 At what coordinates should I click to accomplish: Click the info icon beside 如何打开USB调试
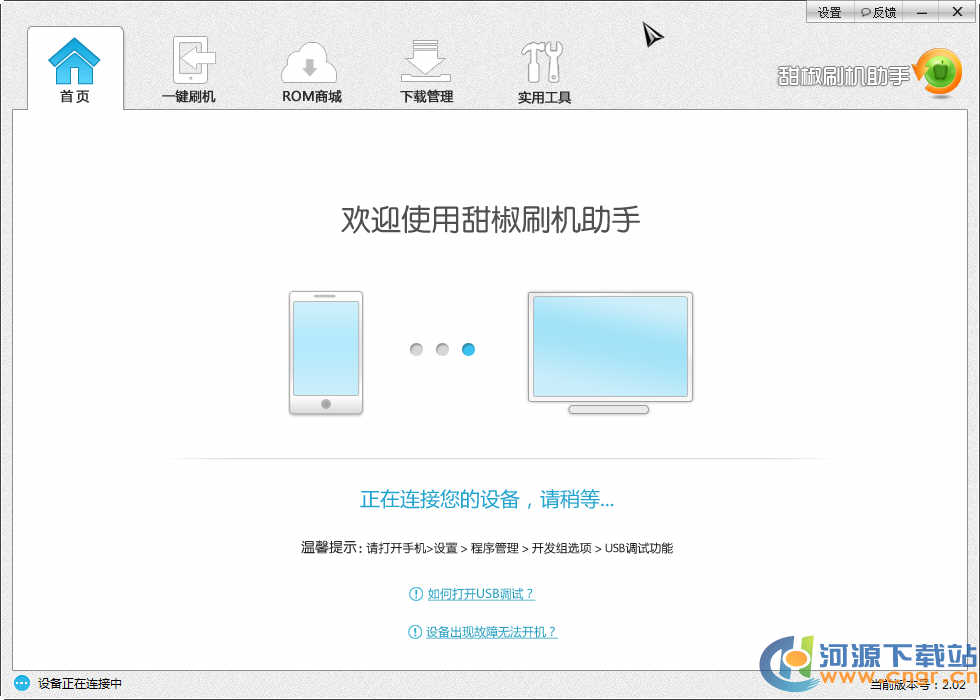416,594
